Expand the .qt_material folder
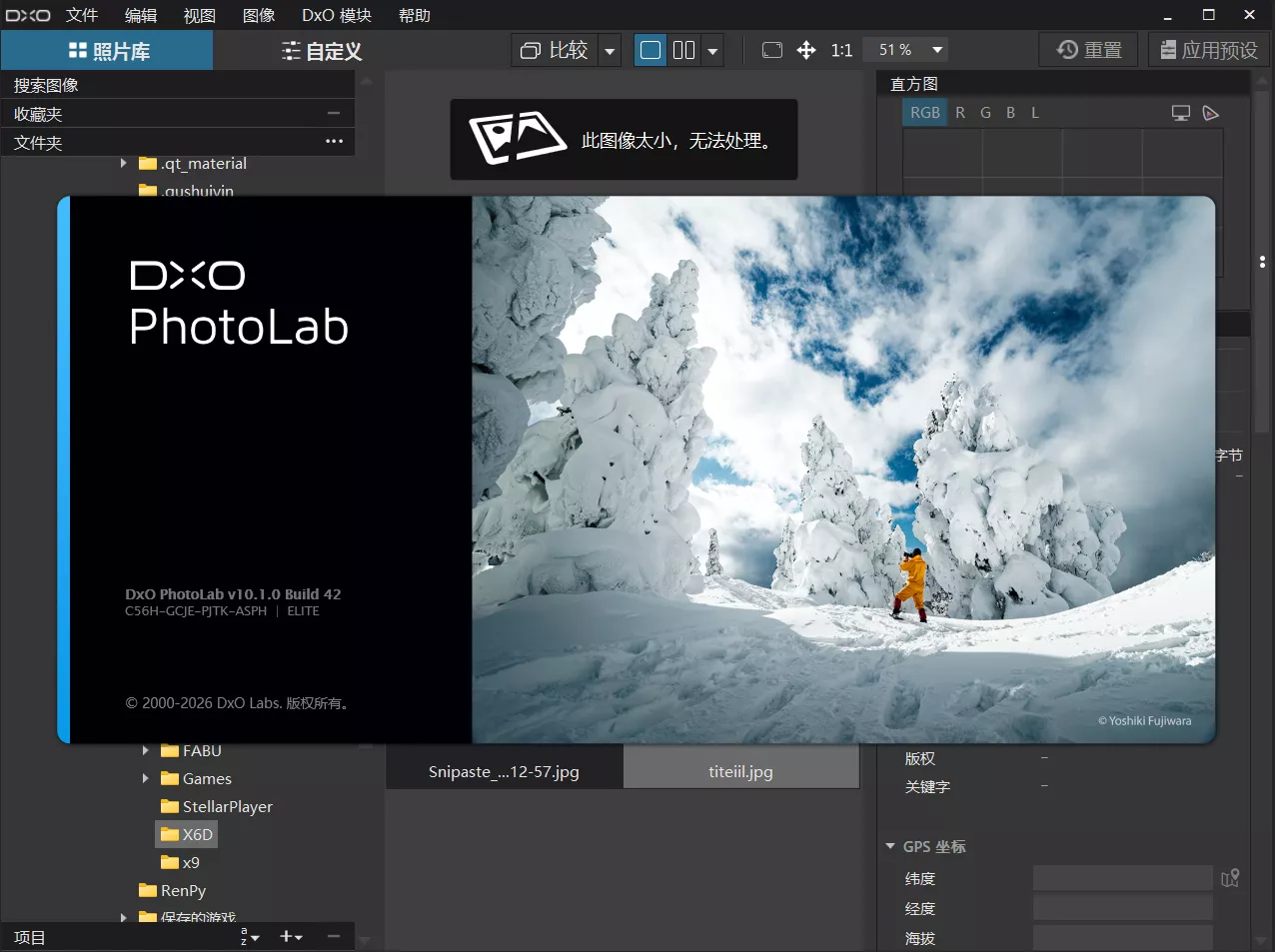 click(123, 163)
